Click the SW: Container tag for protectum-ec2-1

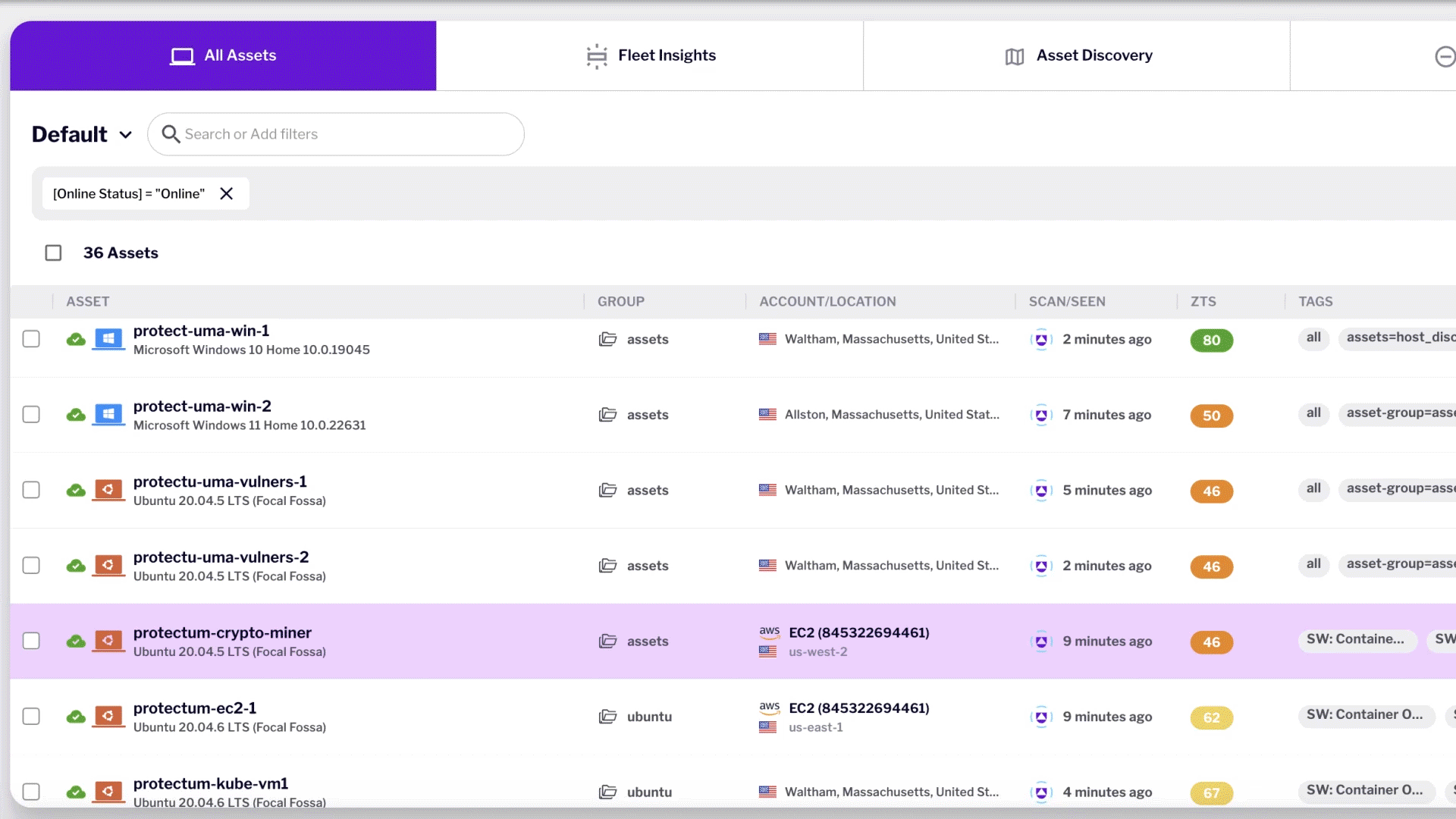pos(1364,715)
